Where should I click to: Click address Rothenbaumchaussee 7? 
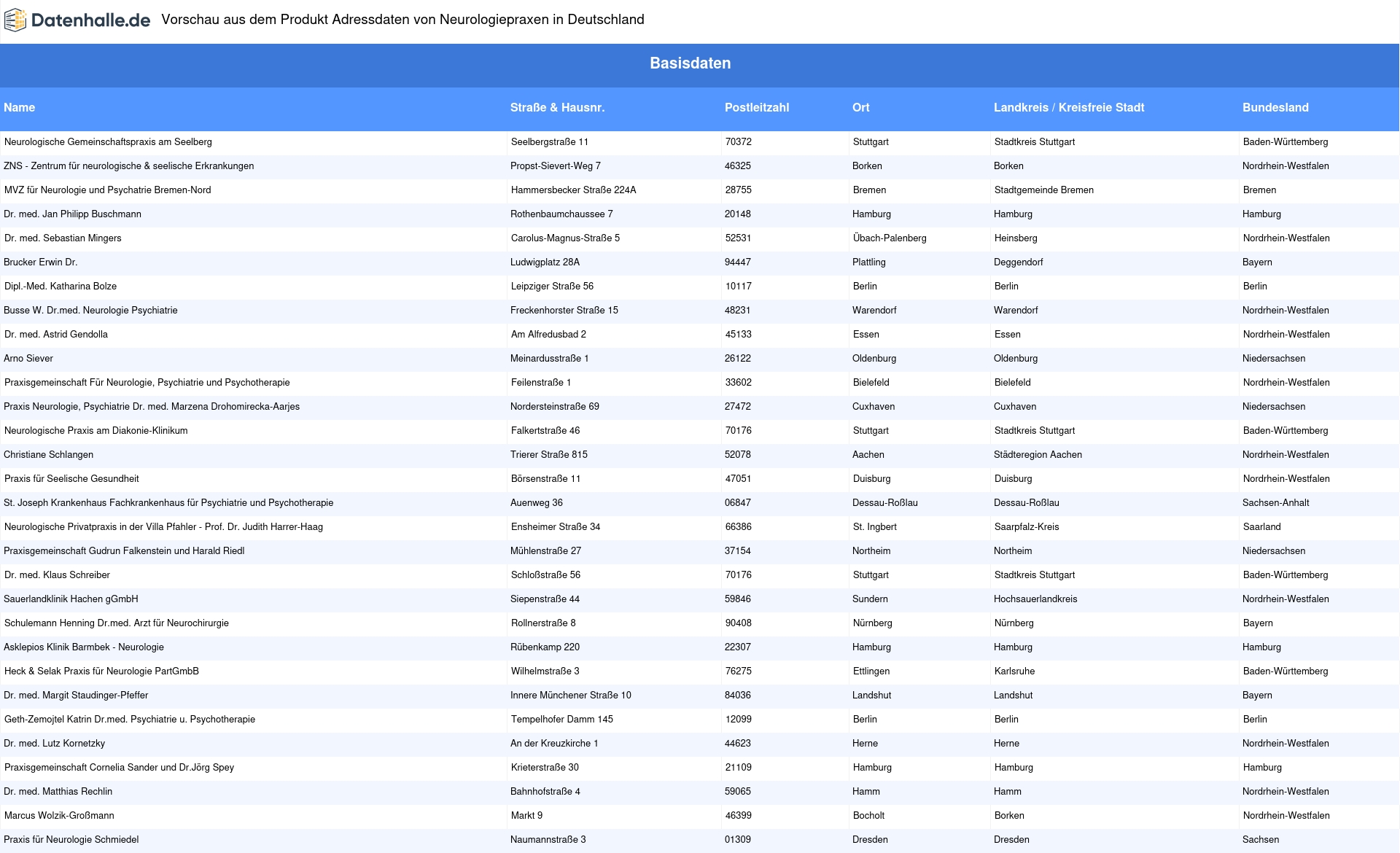click(561, 214)
